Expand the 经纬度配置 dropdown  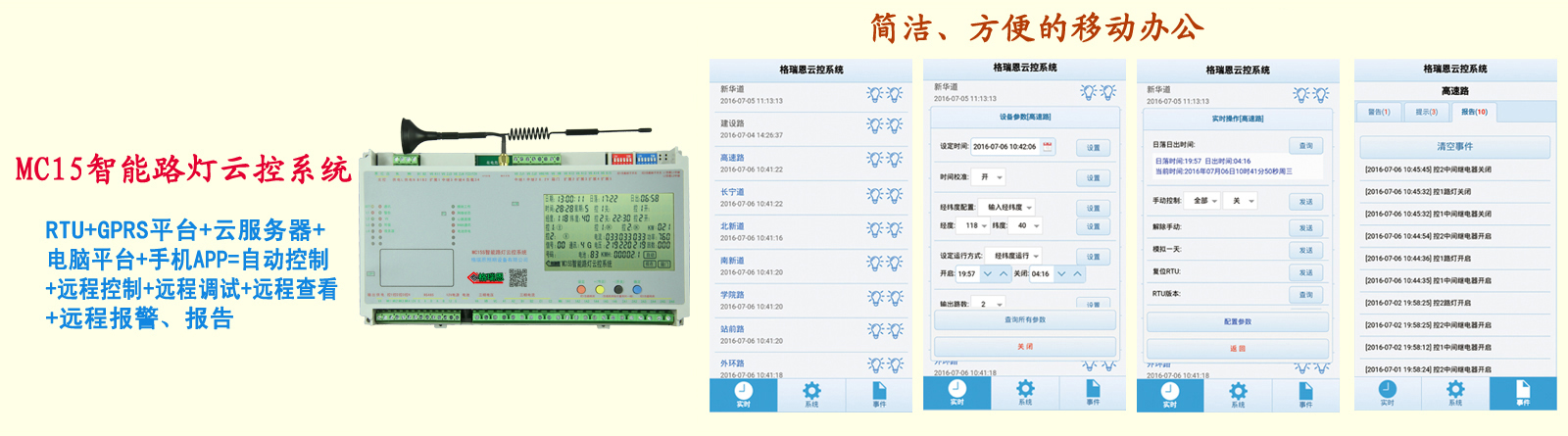(1010, 208)
